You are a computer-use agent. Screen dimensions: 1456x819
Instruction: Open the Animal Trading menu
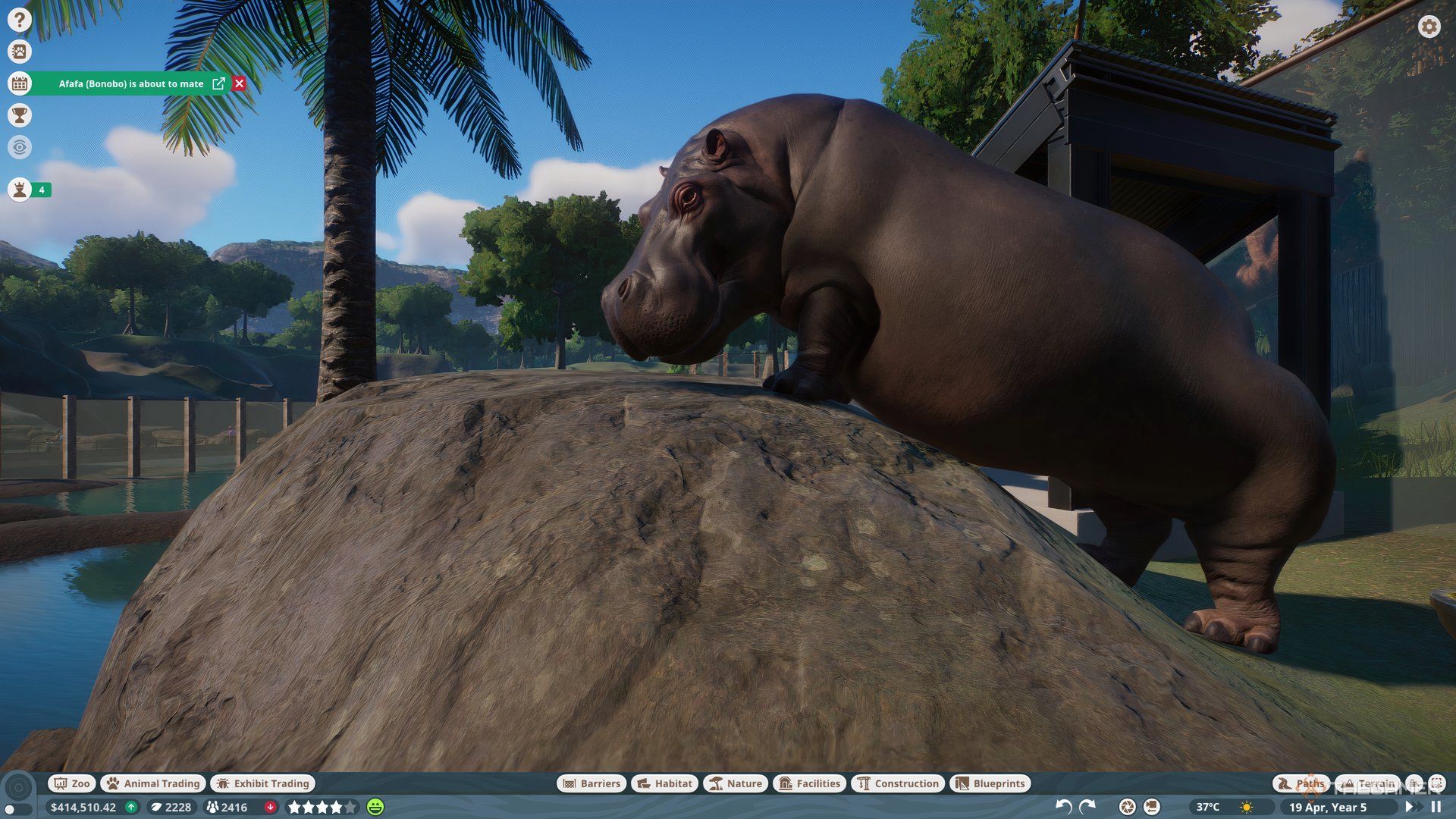(153, 783)
